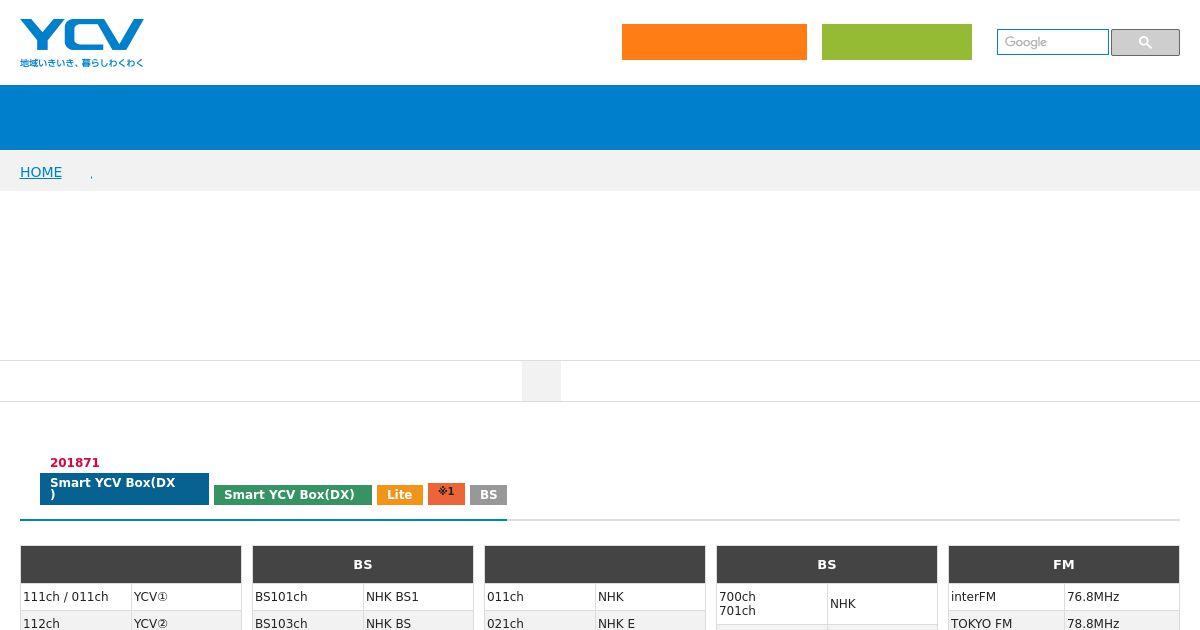The height and width of the screenshot is (630, 1200).
Task: Click the 700ch 701ch cell
Action: [772, 604]
